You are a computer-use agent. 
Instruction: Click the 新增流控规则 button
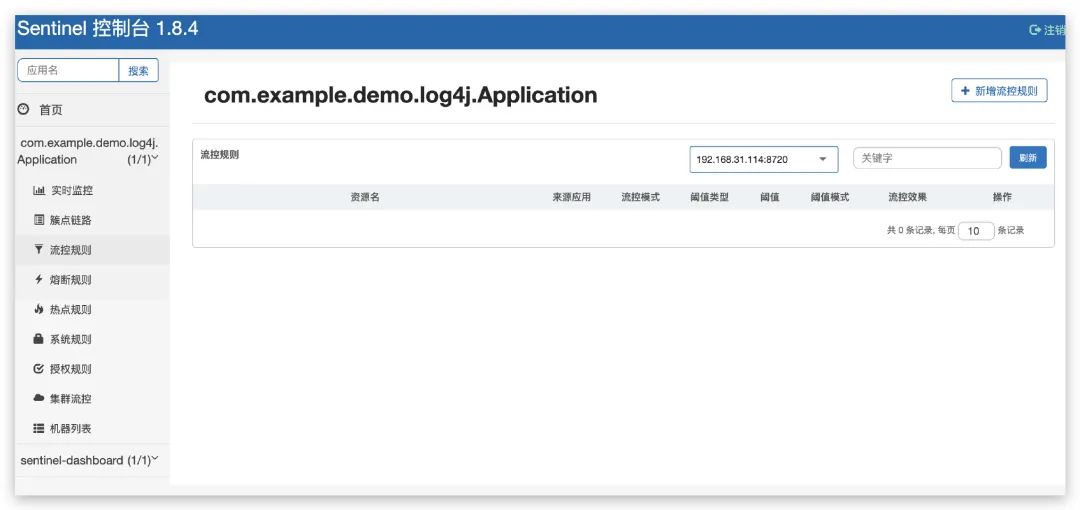pyautogui.click(x=999, y=90)
